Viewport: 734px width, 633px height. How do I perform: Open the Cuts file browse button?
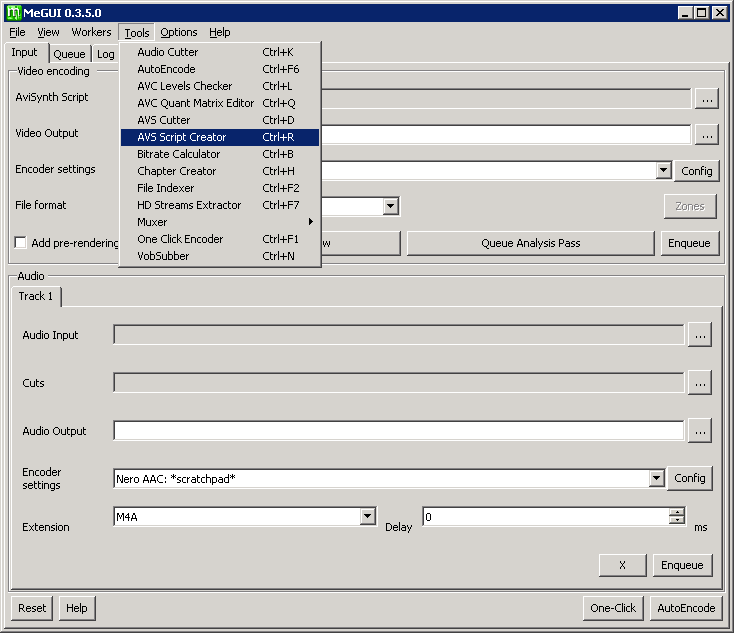click(700, 383)
